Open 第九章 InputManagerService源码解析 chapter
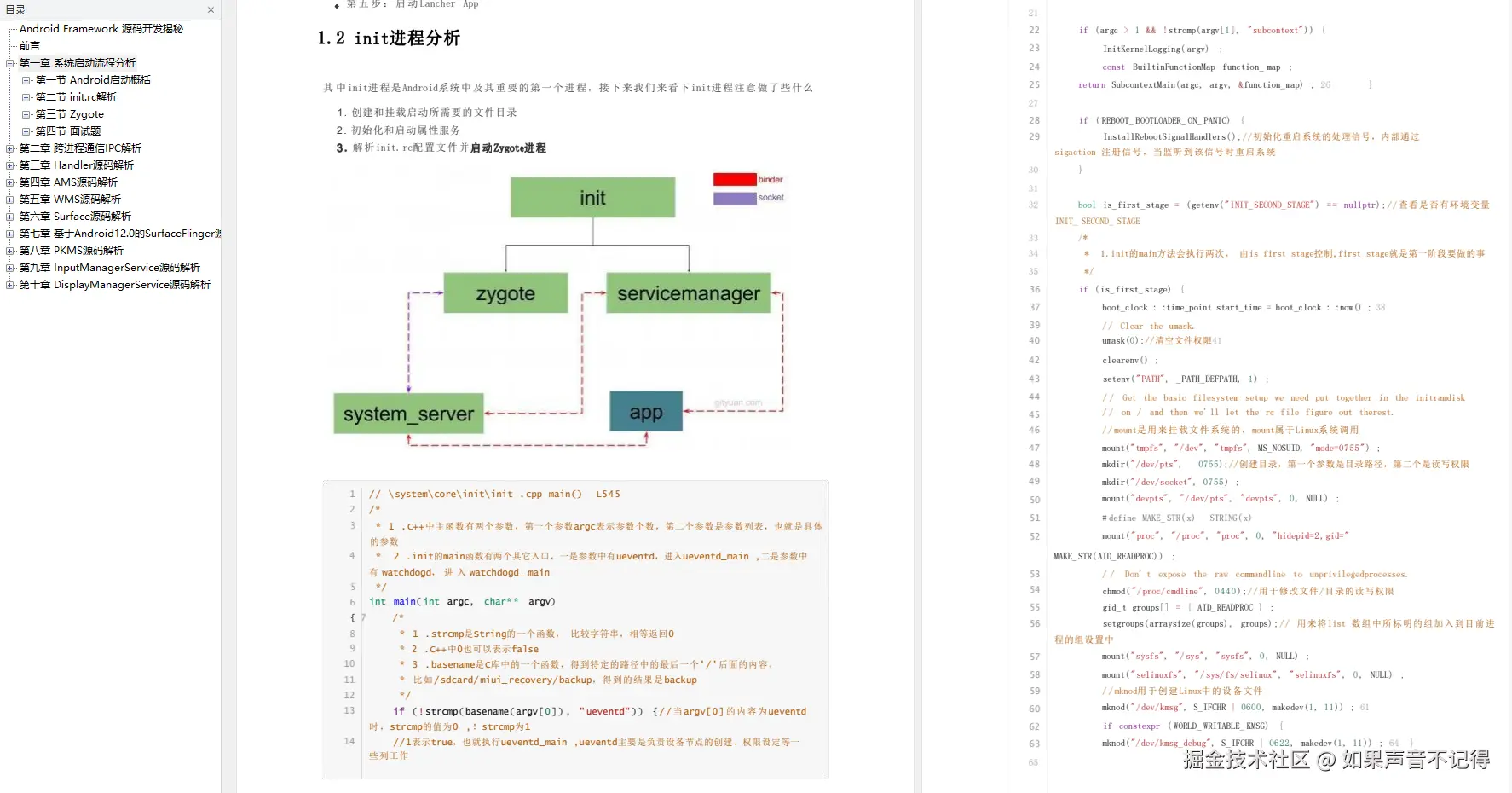Image resolution: width=1512 pixels, height=793 pixels. (x=110, y=267)
